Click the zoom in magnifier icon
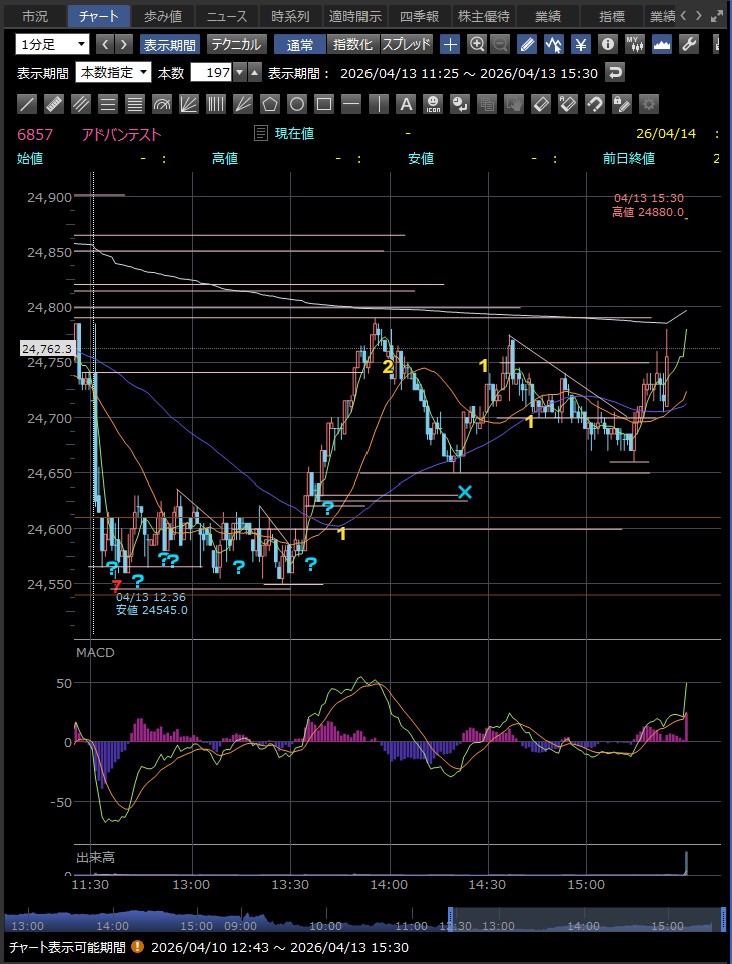The width and height of the screenshot is (732, 964). 477,44
